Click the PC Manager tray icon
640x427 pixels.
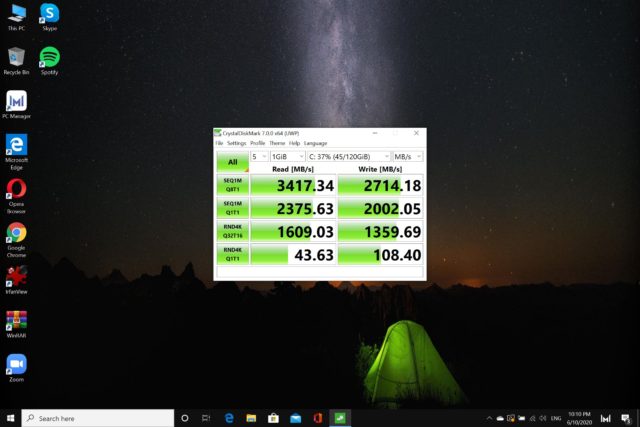(606, 418)
